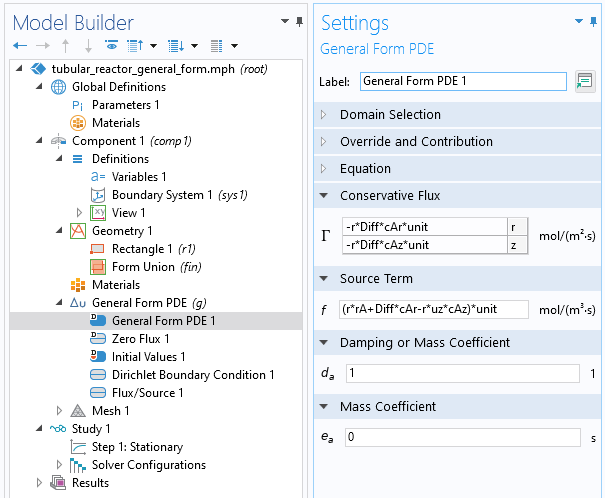
Task: Open the dropdown arrow next to Collapse All
Action: pos(154,46)
